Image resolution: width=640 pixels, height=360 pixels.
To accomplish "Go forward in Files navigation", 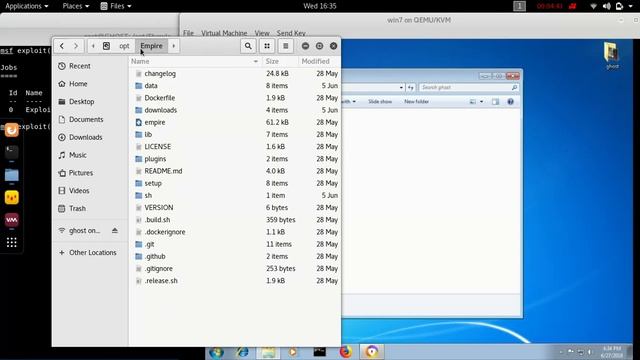I will coord(76,46).
